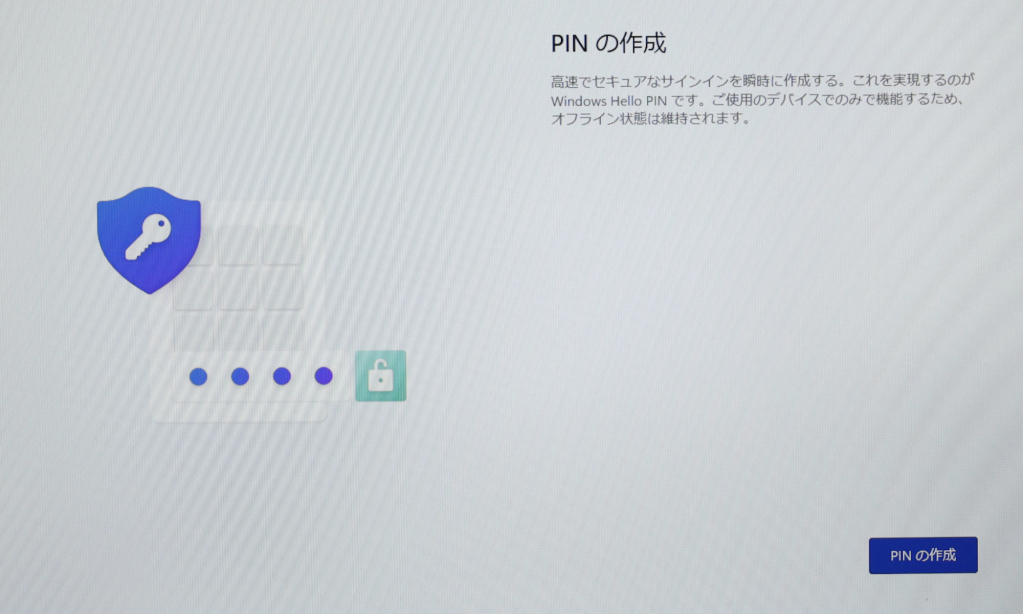
Task: Click the green unlocked padlock icon
Action: (380, 376)
